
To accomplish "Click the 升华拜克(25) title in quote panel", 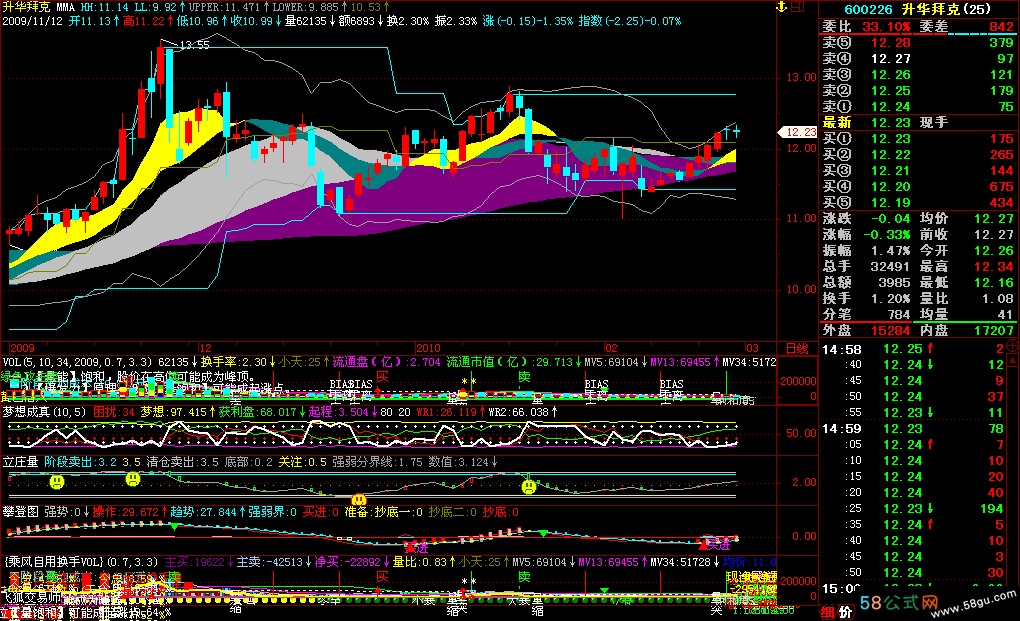I will 946,9.
